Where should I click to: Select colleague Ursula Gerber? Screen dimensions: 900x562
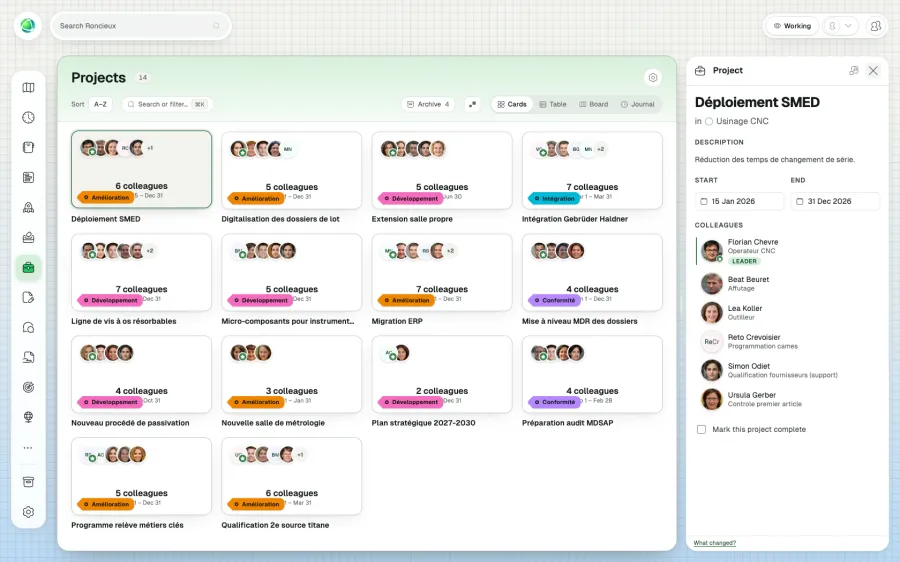(x=787, y=399)
